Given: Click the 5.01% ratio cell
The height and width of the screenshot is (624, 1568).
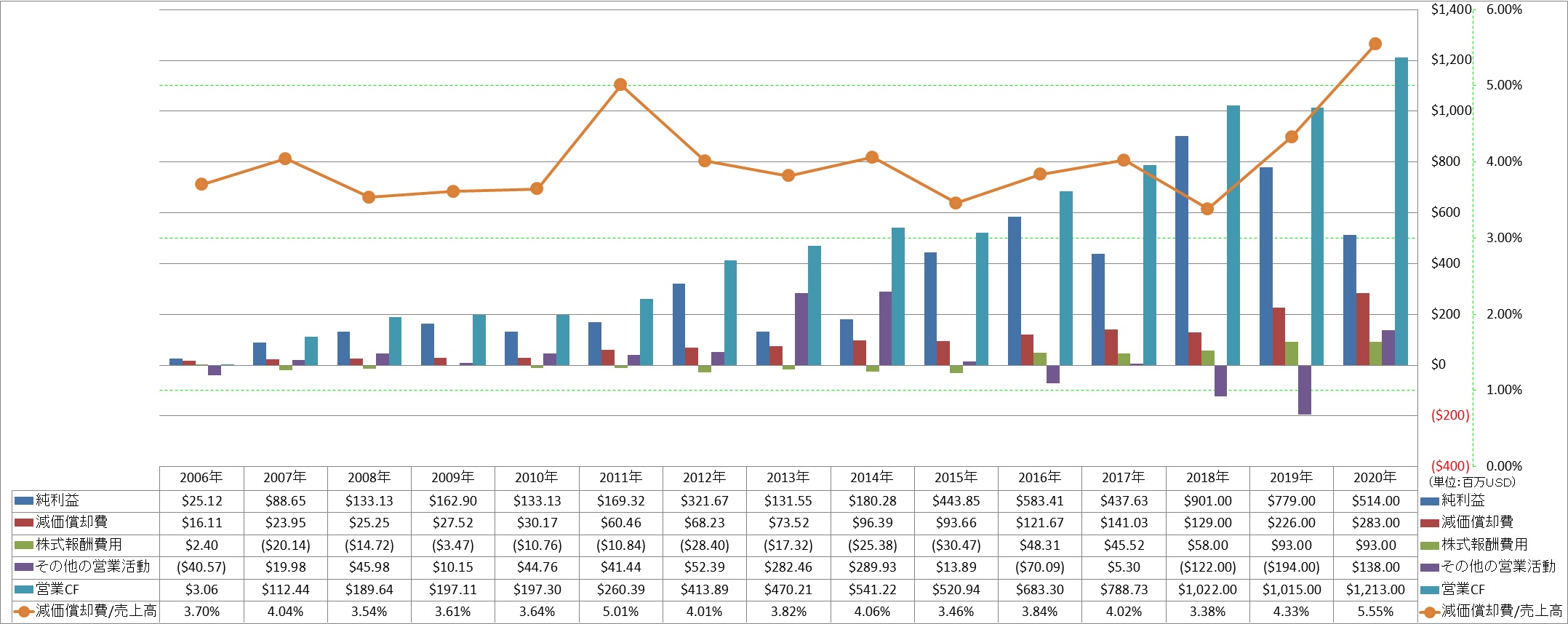Looking at the screenshot, I should coord(620,612).
